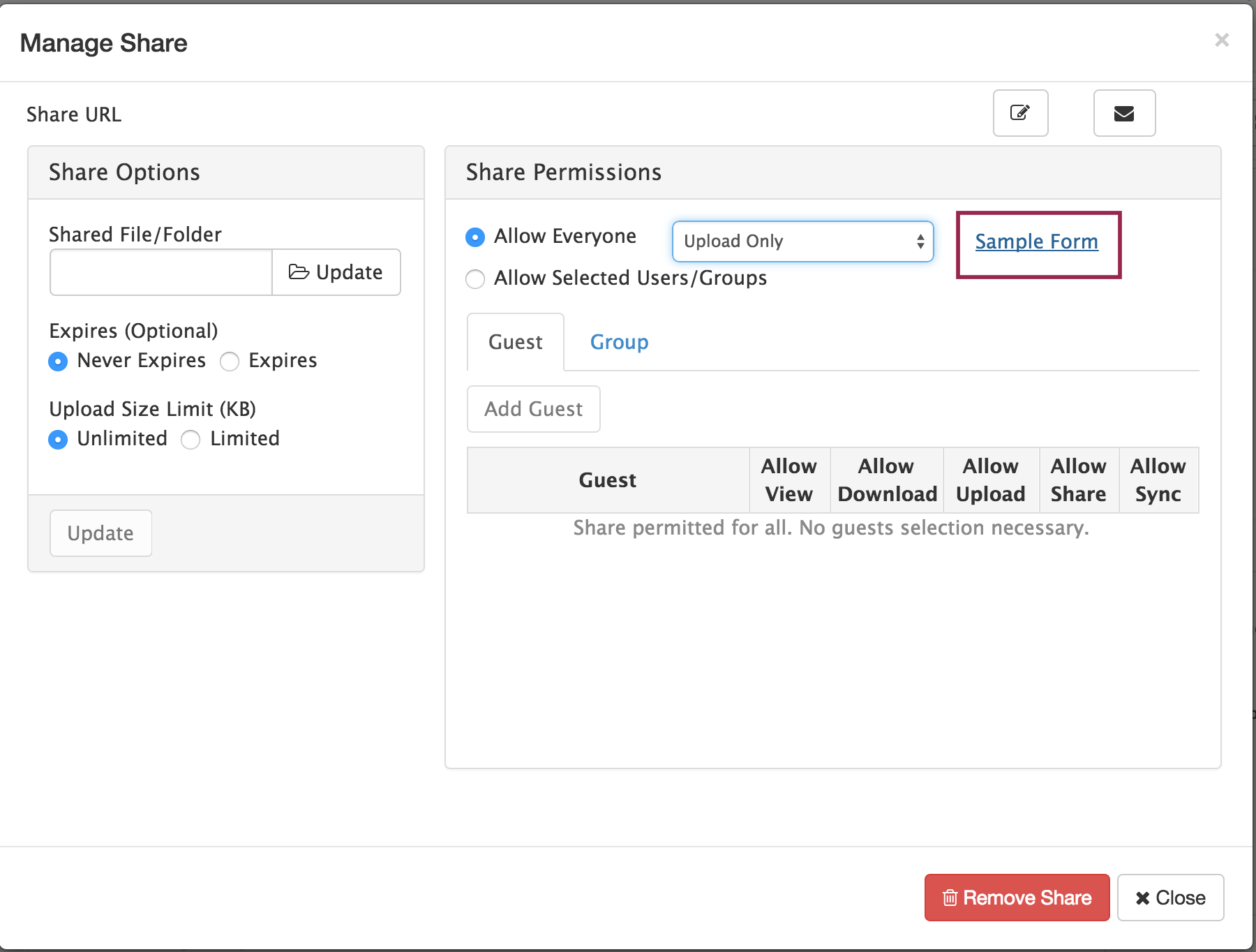
Task: Select Limited upload size option
Action: coord(190,440)
